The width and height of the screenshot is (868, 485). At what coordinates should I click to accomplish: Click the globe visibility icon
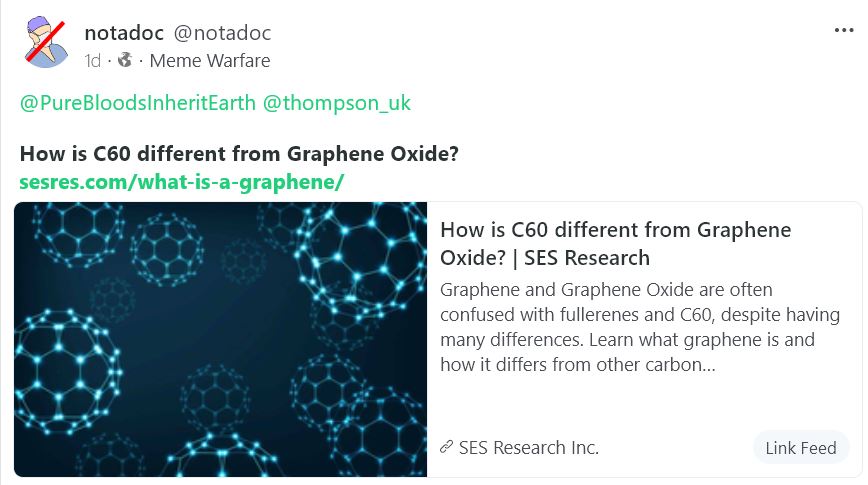[x=125, y=60]
